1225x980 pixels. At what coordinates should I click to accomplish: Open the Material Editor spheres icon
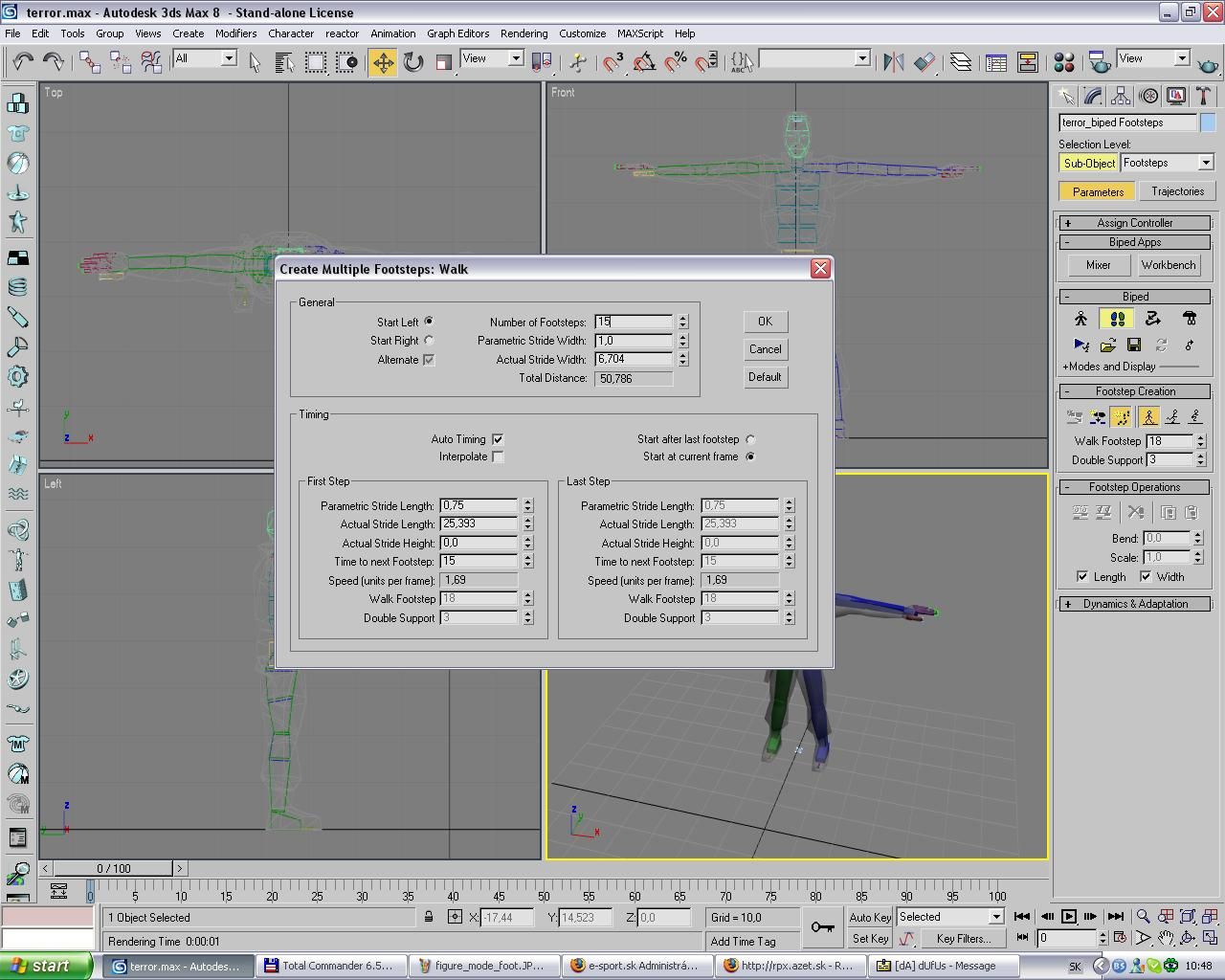click(x=1063, y=62)
